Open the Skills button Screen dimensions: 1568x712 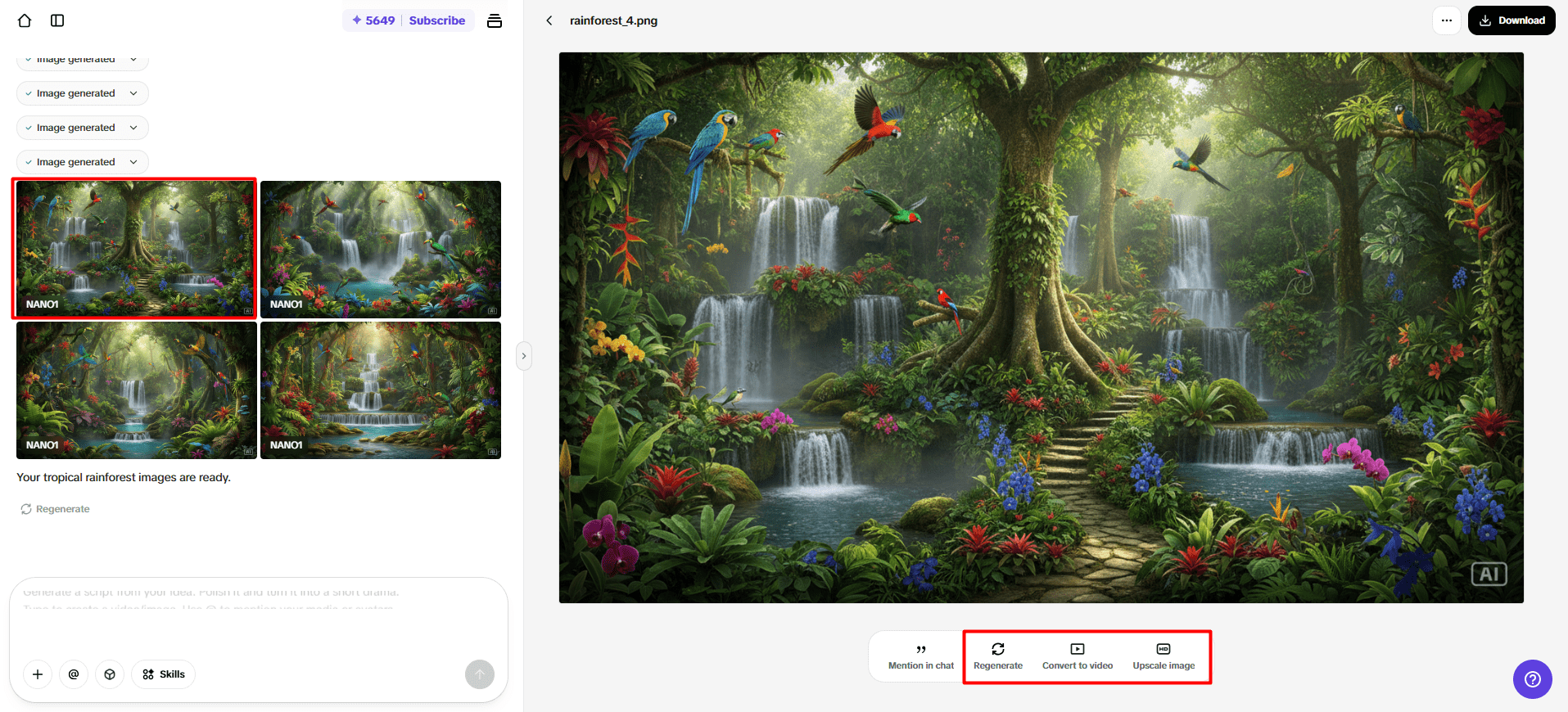pos(164,674)
